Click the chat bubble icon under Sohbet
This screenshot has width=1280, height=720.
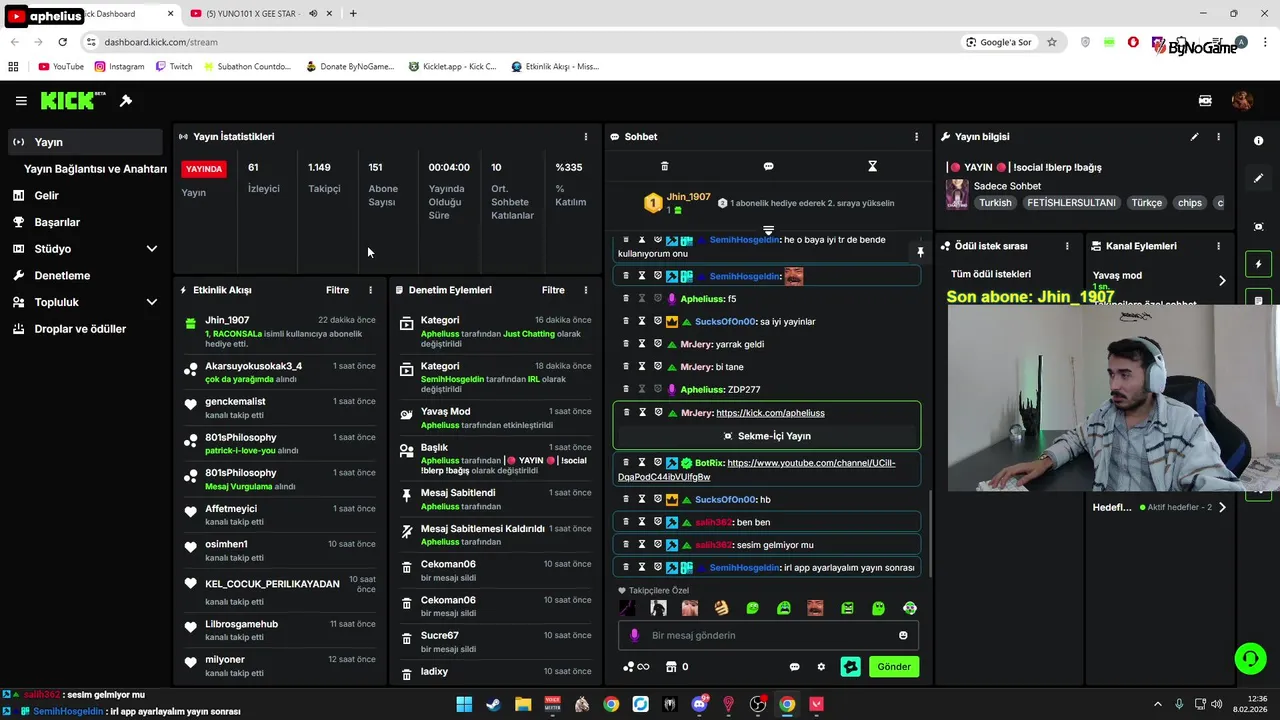pyautogui.click(x=768, y=166)
